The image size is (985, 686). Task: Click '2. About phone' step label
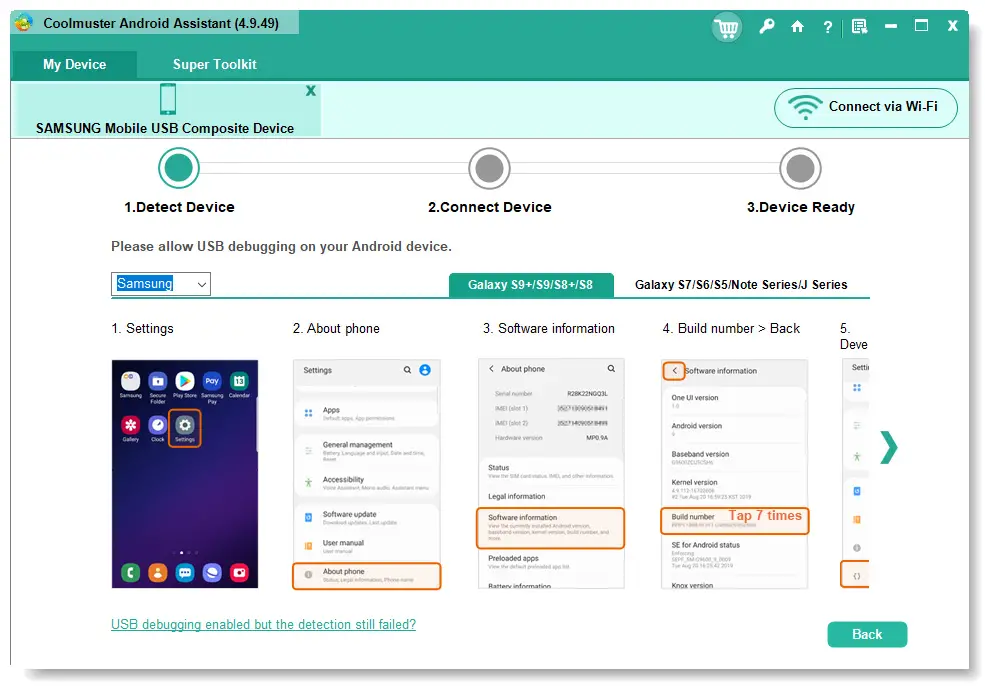pyautogui.click(x=336, y=329)
